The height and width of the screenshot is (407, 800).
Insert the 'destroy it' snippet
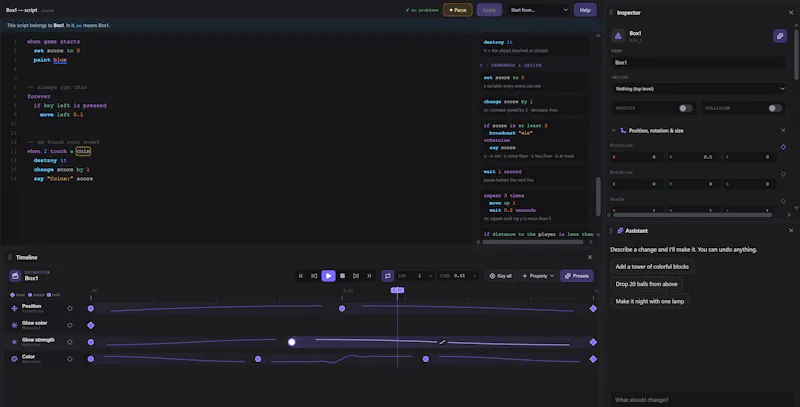[x=534, y=46]
